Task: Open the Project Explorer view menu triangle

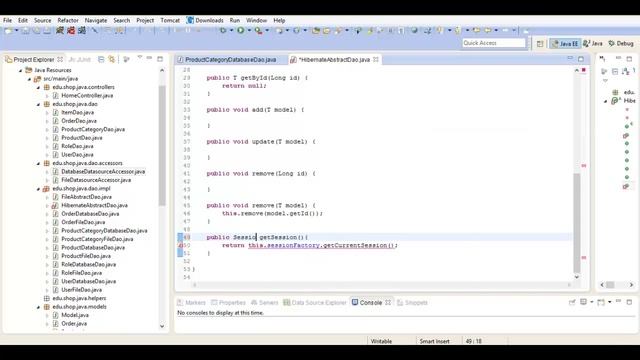Action: (x=140, y=58)
